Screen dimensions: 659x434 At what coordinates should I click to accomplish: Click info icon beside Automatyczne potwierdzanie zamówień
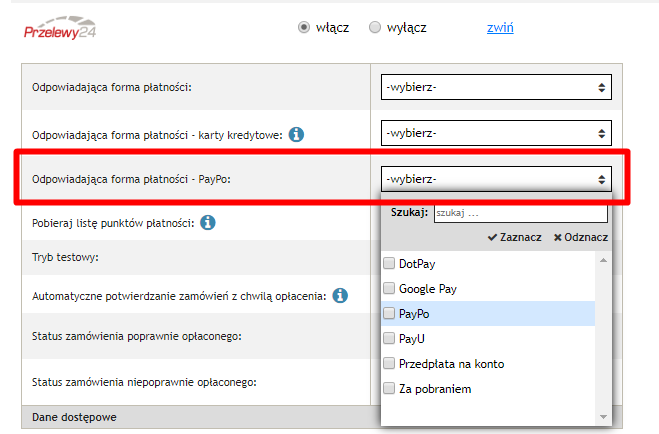(x=340, y=296)
